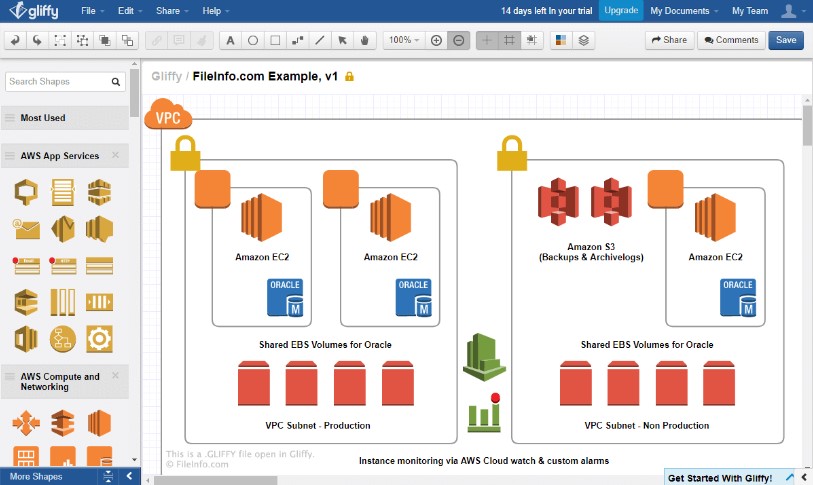813x485 pixels.
Task: Click the Gliffy breadcrumb link
Action: point(166,76)
